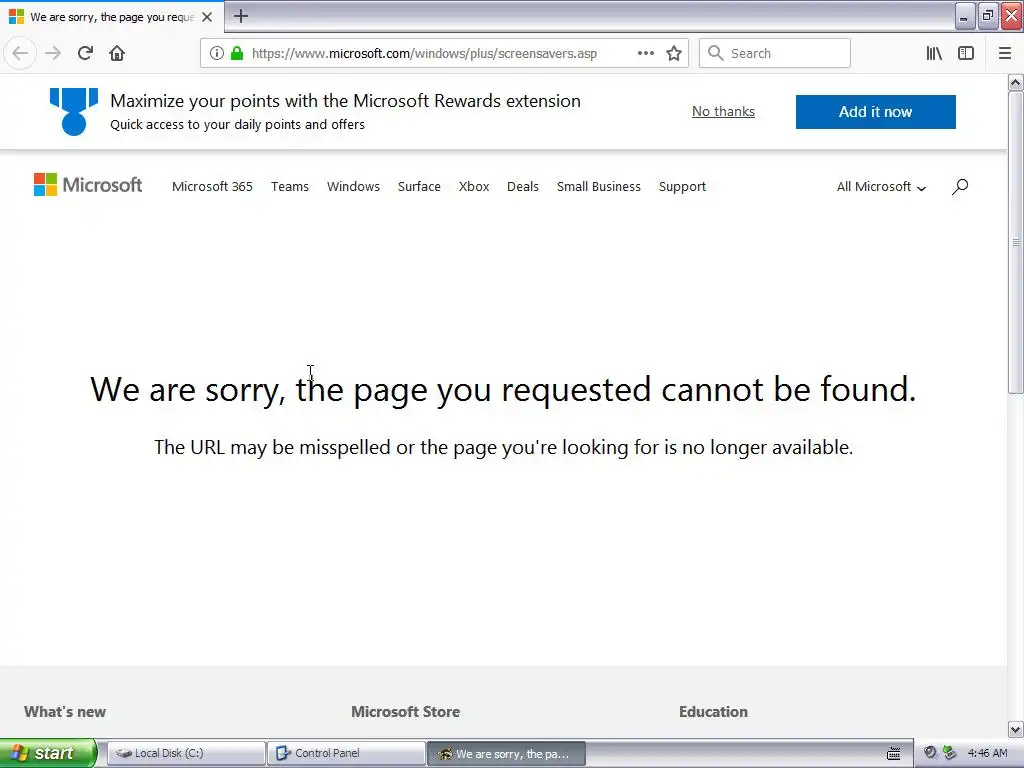Open the on-screen keyboard tray icon
The height and width of the screenshot is (768, 1024).
893,754
